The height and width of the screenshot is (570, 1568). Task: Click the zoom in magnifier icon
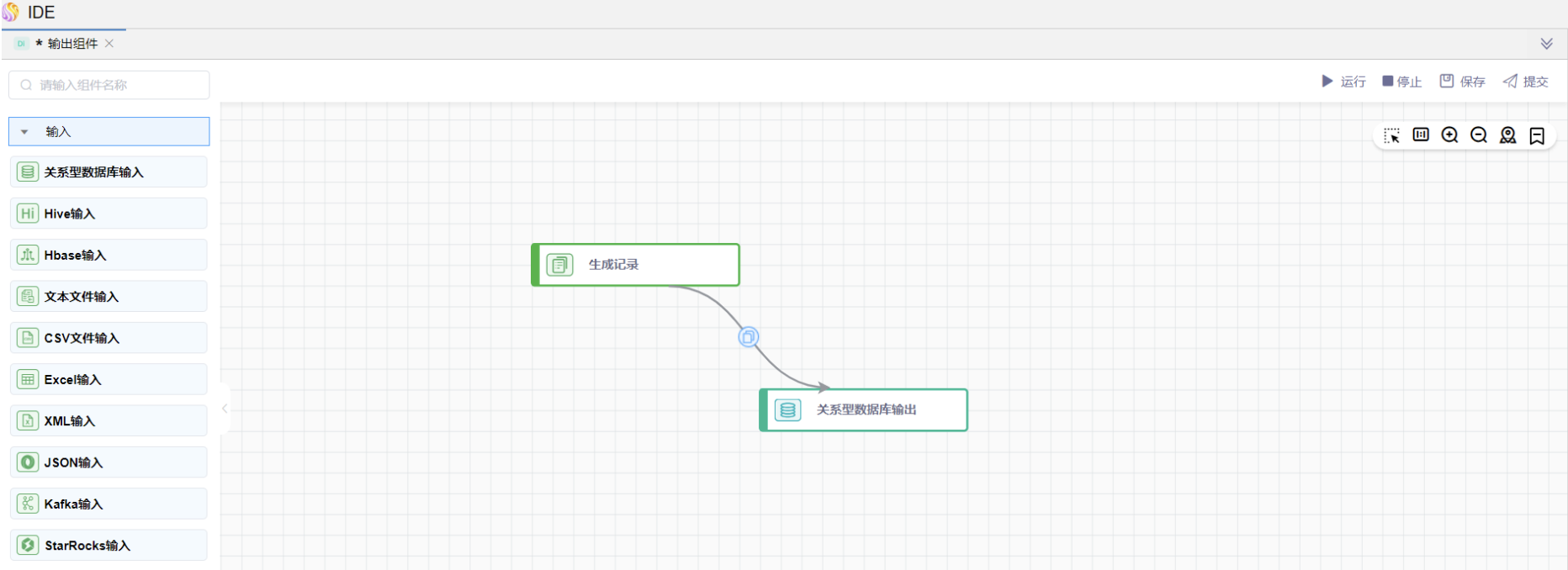point(1449,135)
